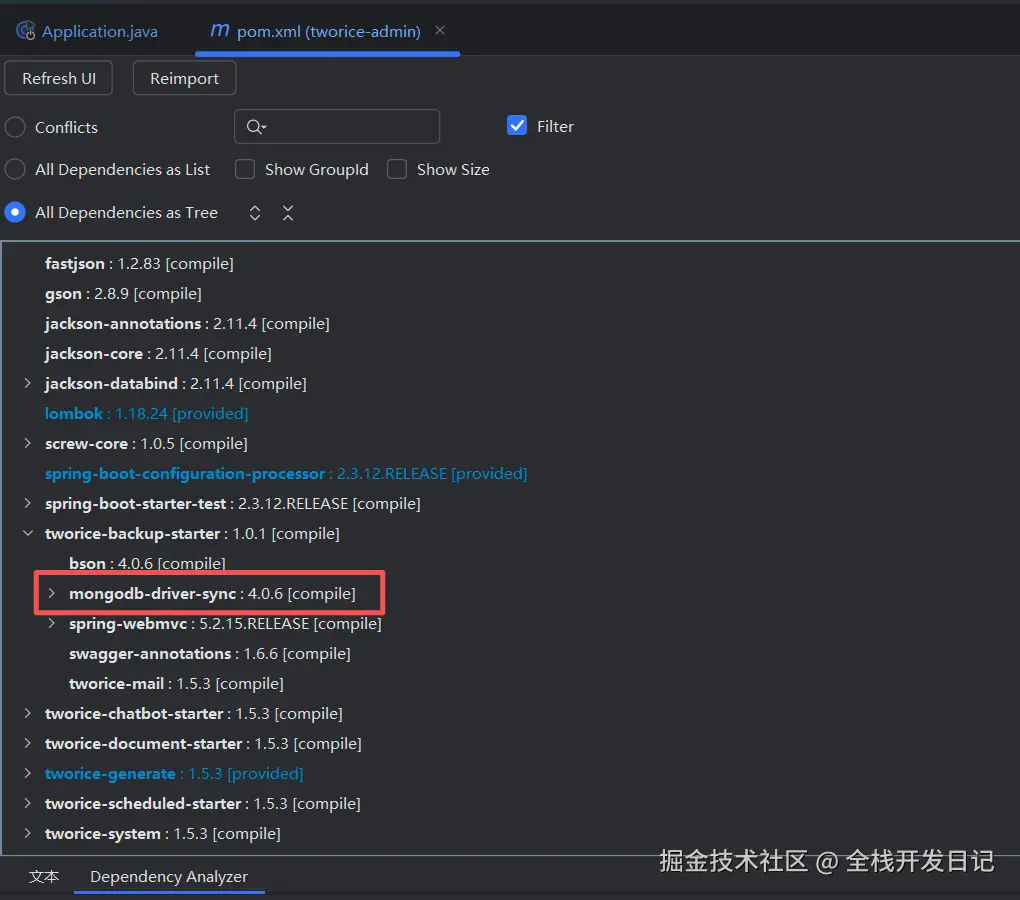Select lombok : 1.18.24 [provided] row

click(x=146, y=413)
